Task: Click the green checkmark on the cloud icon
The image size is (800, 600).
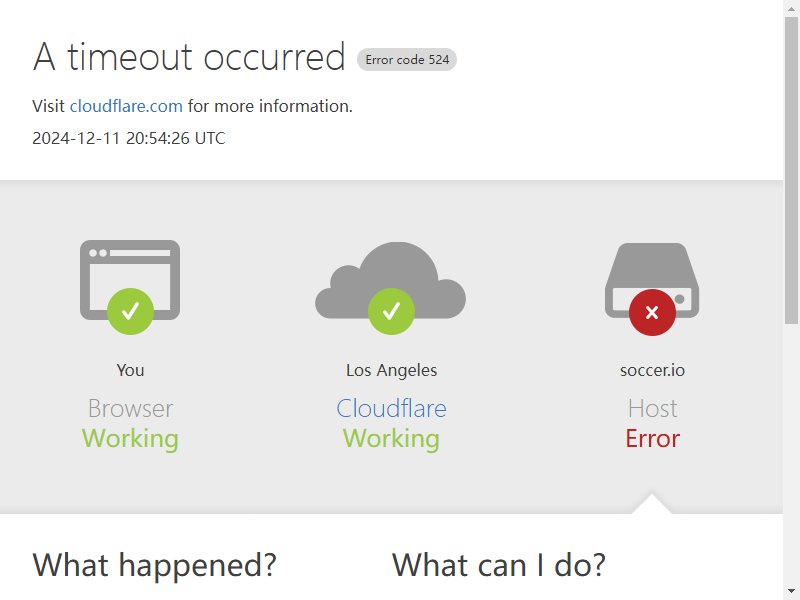Action: pos(391,311)
